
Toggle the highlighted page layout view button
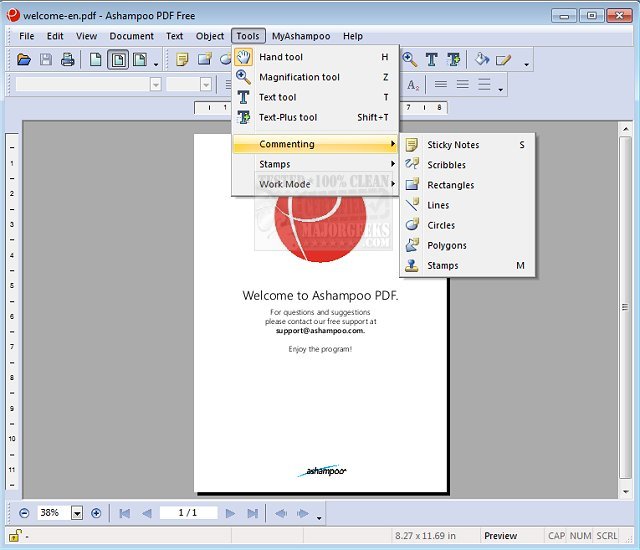(x=118, y=60)
